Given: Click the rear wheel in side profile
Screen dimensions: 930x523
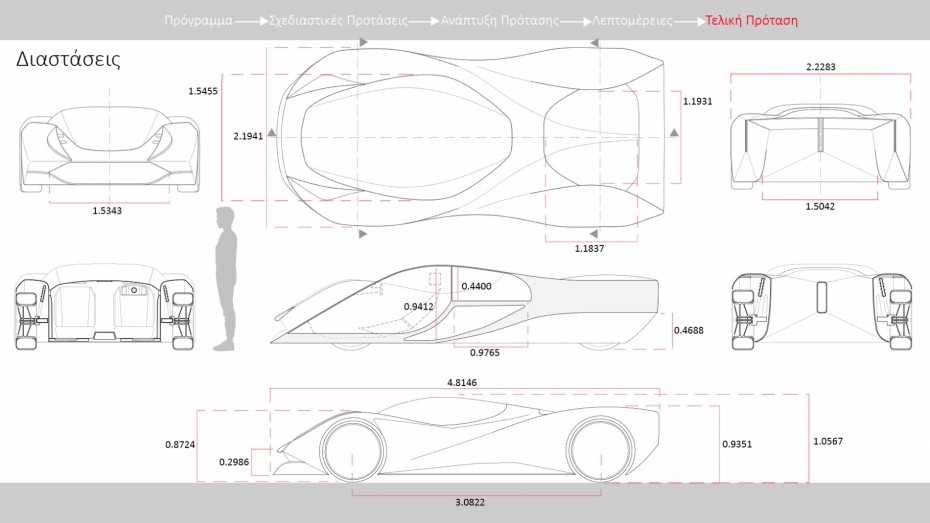Looking at the screenshot, I should point(600,449).
